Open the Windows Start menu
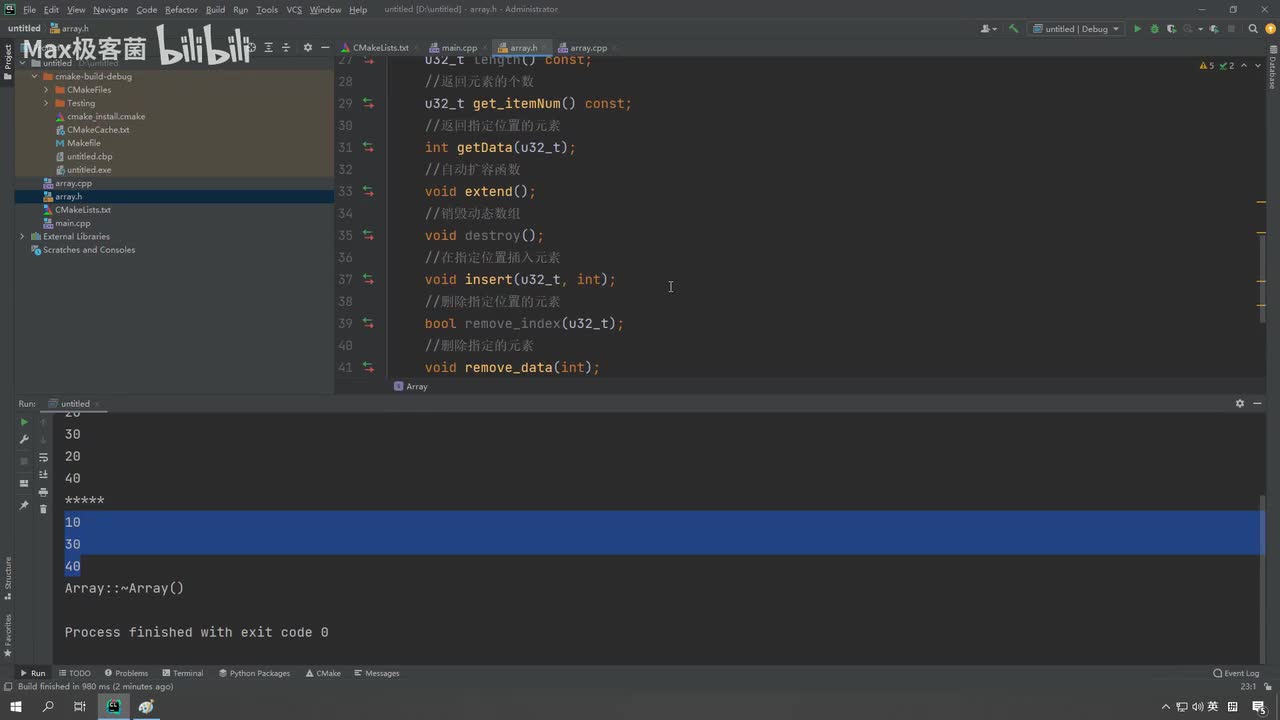The width and height of the screenshot is (1280, 720). click(16, 706)
